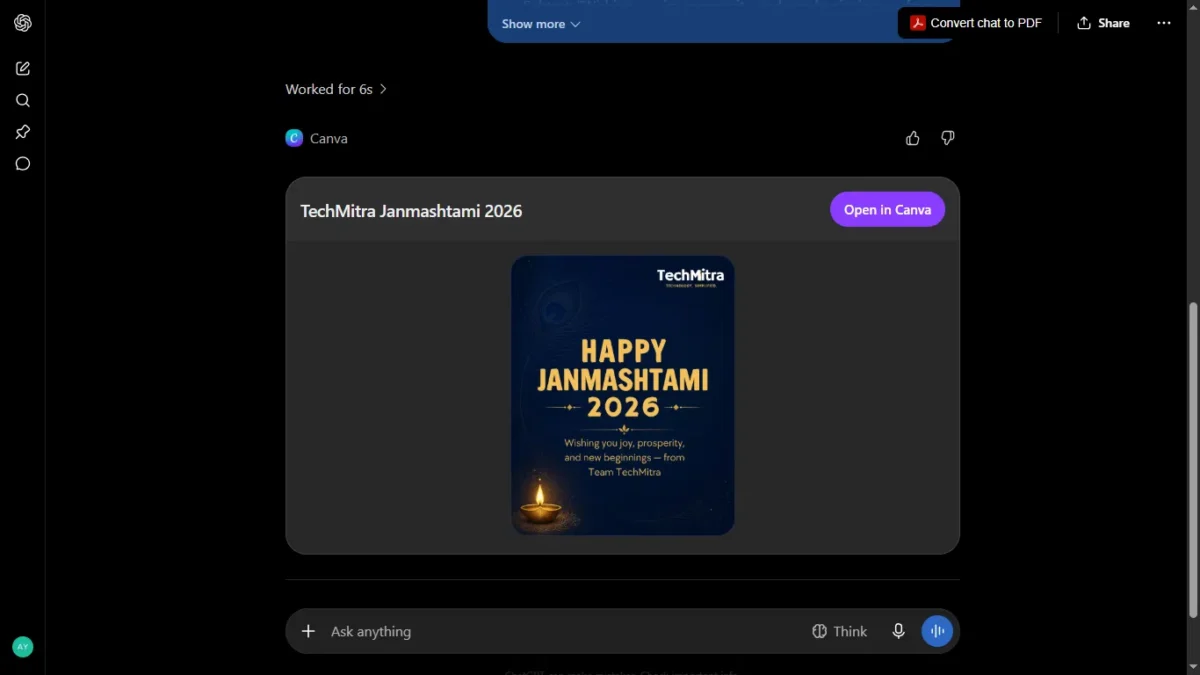Screen dimensions: 1200x675
Task: Like the response with the thumbs up icon
Action: tap(913, 138)
